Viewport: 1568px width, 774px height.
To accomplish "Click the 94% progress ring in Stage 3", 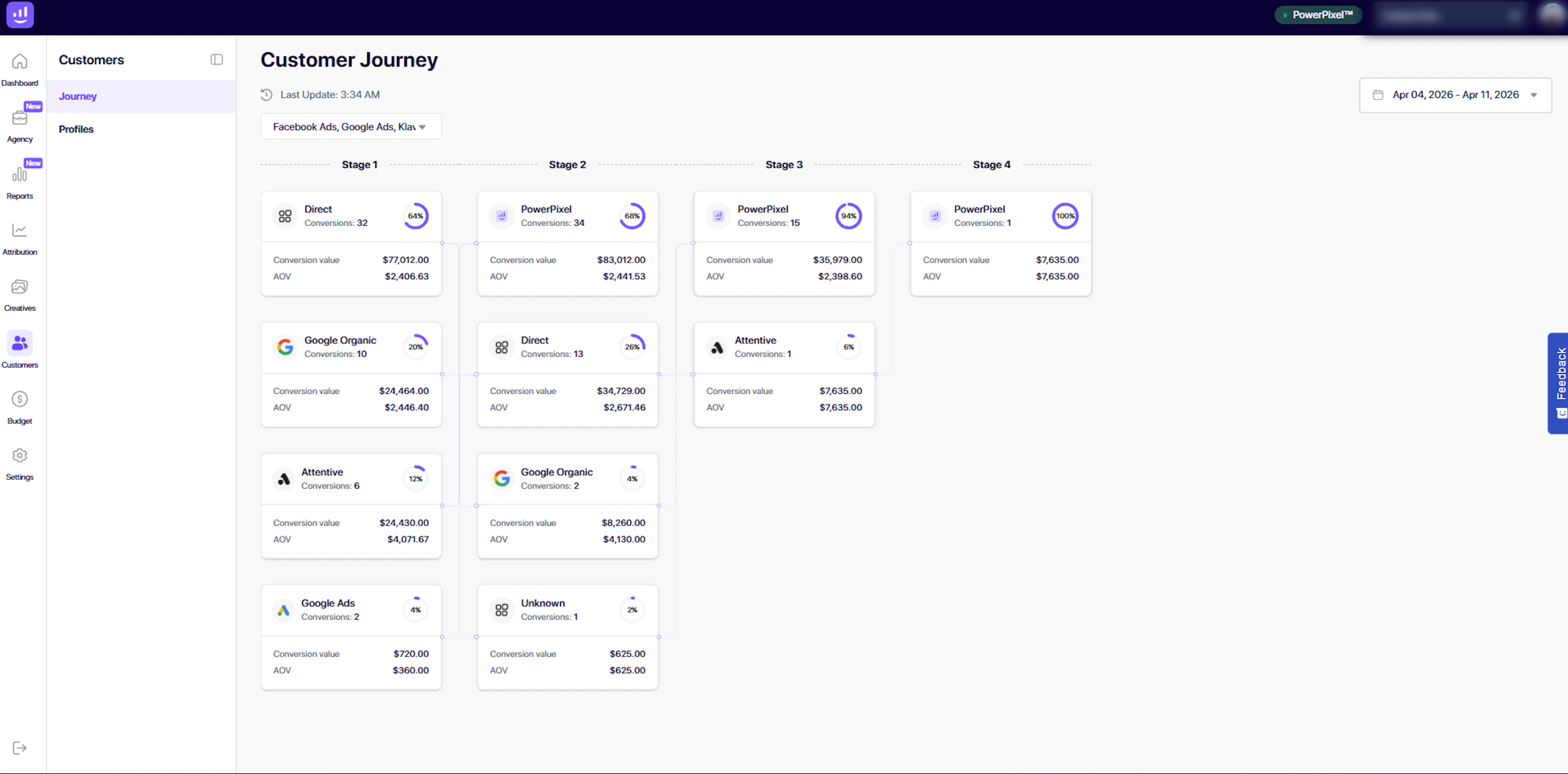I will click(848, 216).
